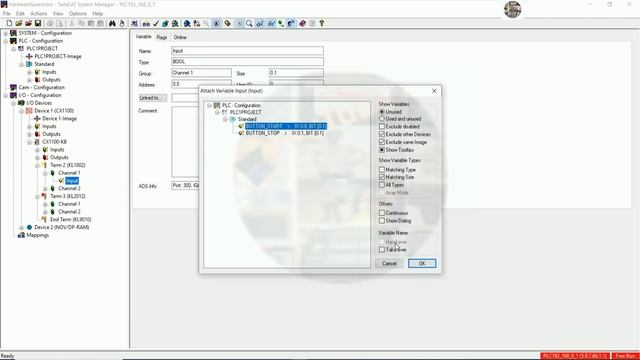Enable the Take over checkbox
This screenshot has height=360, width=640.
(382, 249)
